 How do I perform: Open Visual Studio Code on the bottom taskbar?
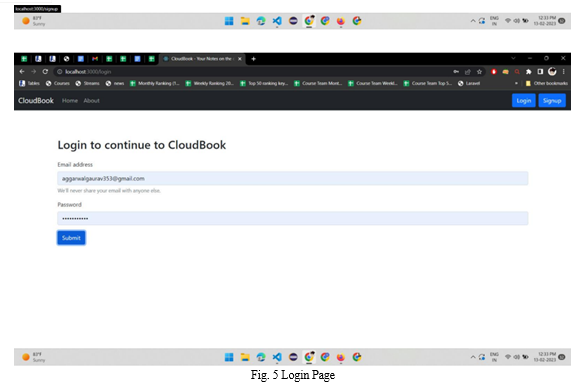[277, 357]
